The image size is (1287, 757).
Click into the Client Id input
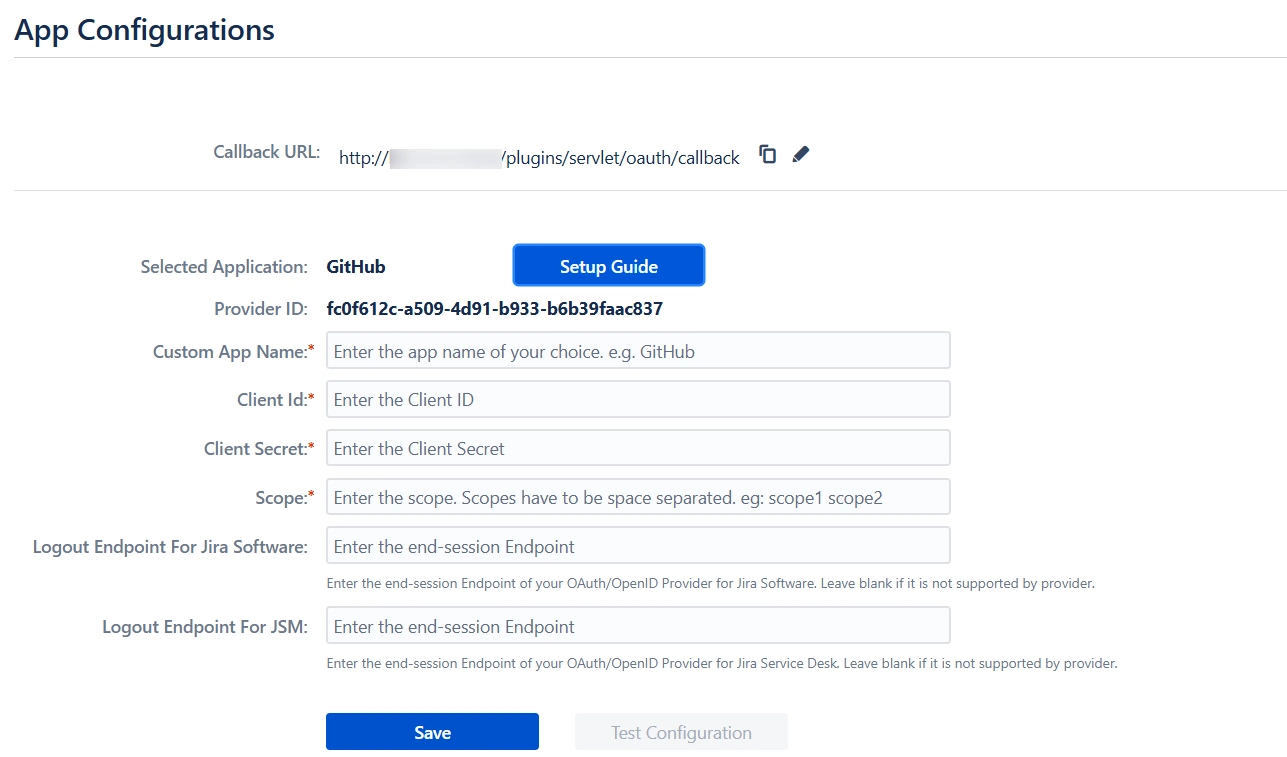click(x=638, y=399)
